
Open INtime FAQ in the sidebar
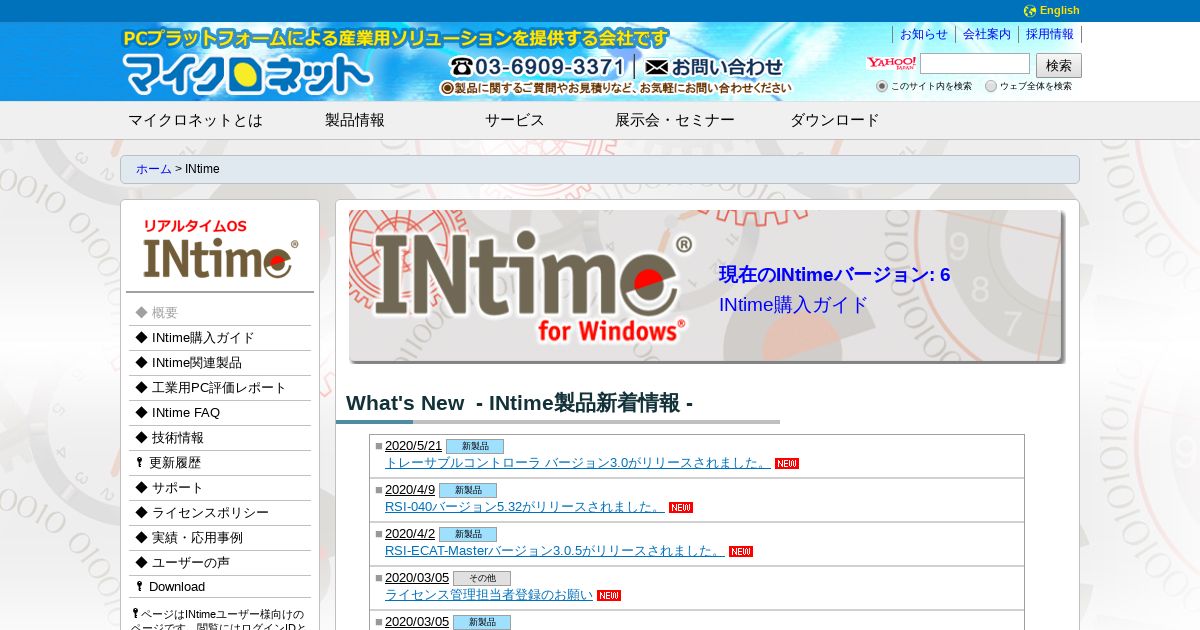click(x=220, y=413)
